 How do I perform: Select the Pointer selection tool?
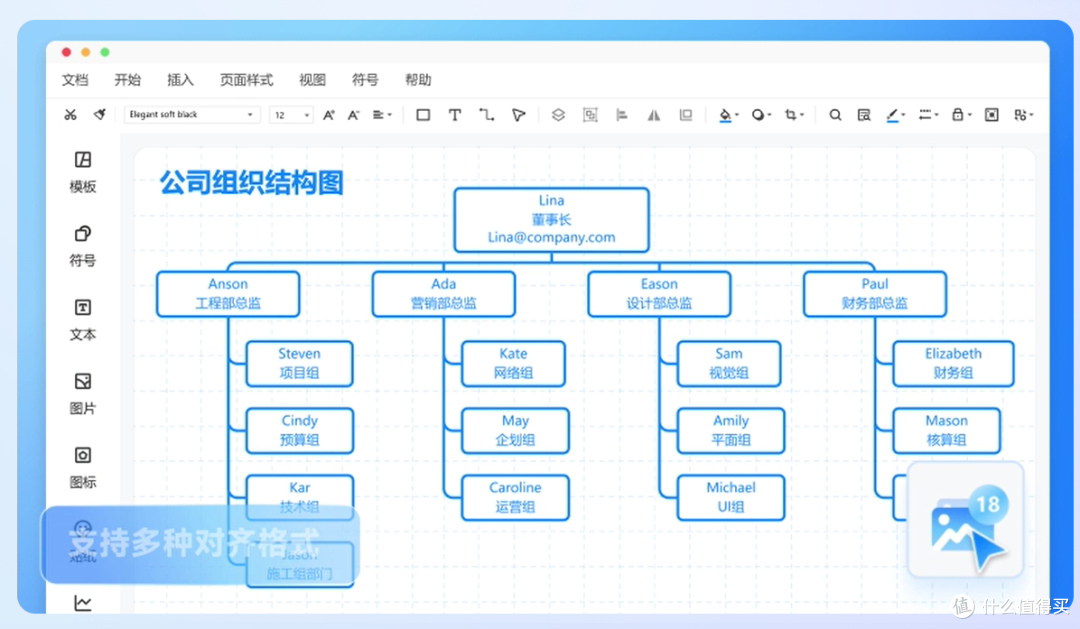click(518, 114)
